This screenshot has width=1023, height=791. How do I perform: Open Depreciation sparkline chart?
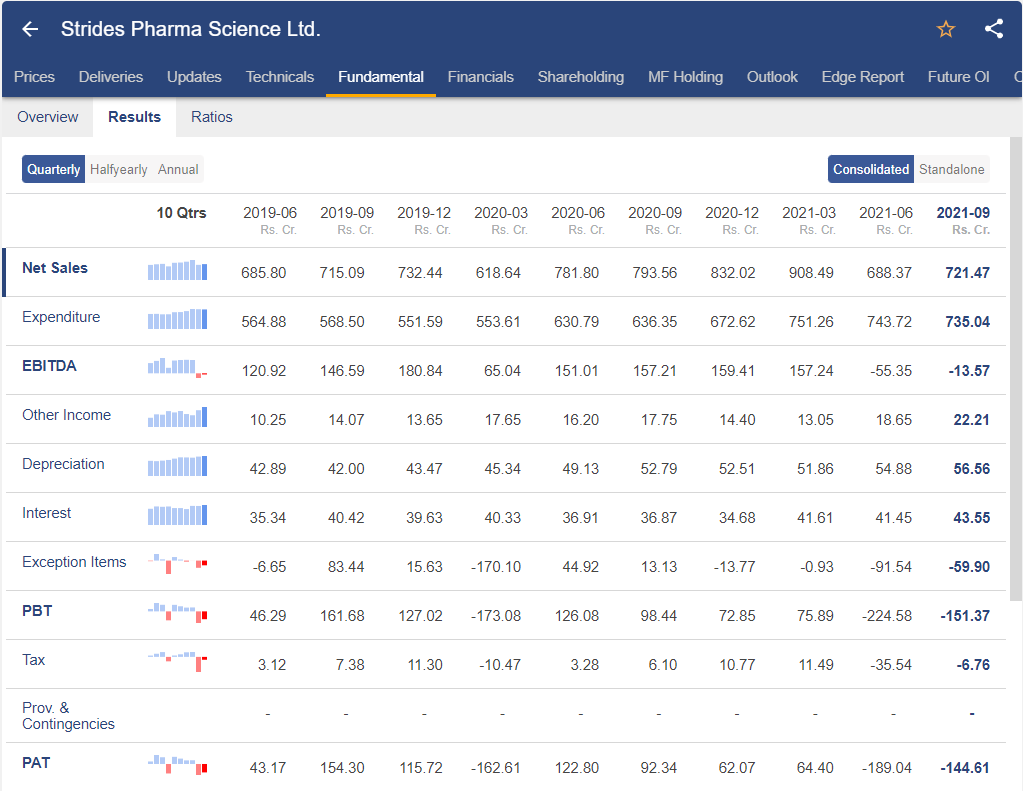click(177, 466)
